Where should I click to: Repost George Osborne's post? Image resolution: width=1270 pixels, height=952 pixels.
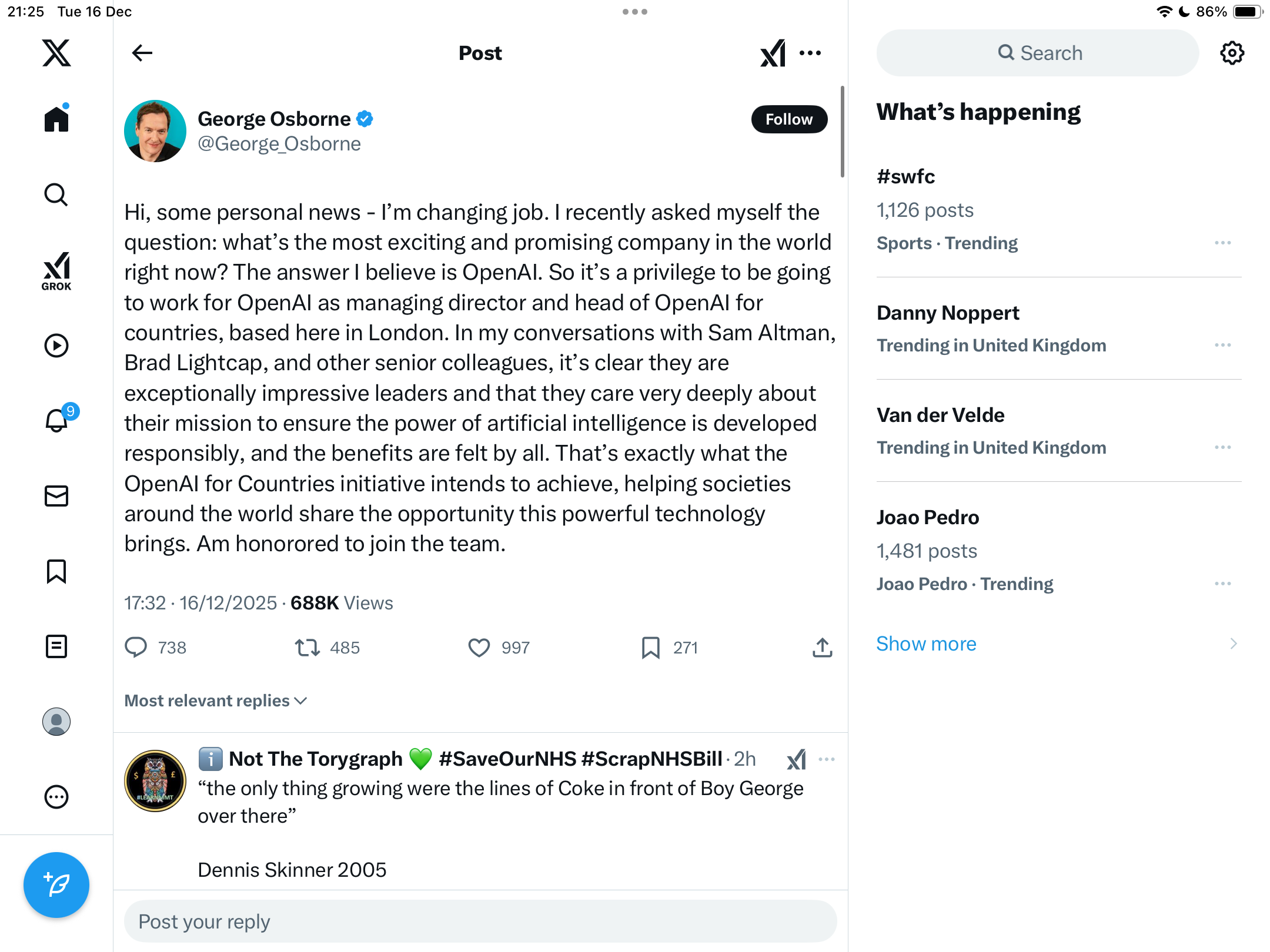(x=307, y=648)
